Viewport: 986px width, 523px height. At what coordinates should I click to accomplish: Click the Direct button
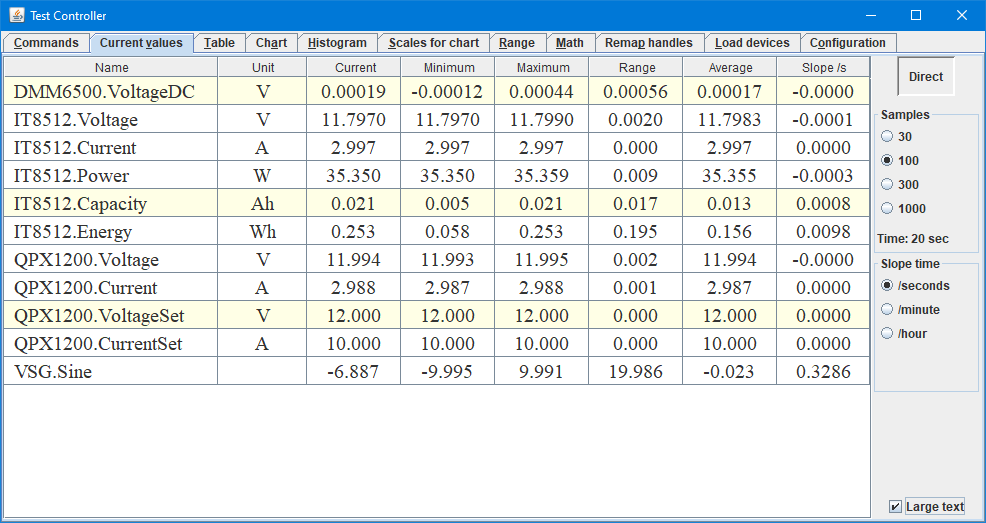coord(926,77)
